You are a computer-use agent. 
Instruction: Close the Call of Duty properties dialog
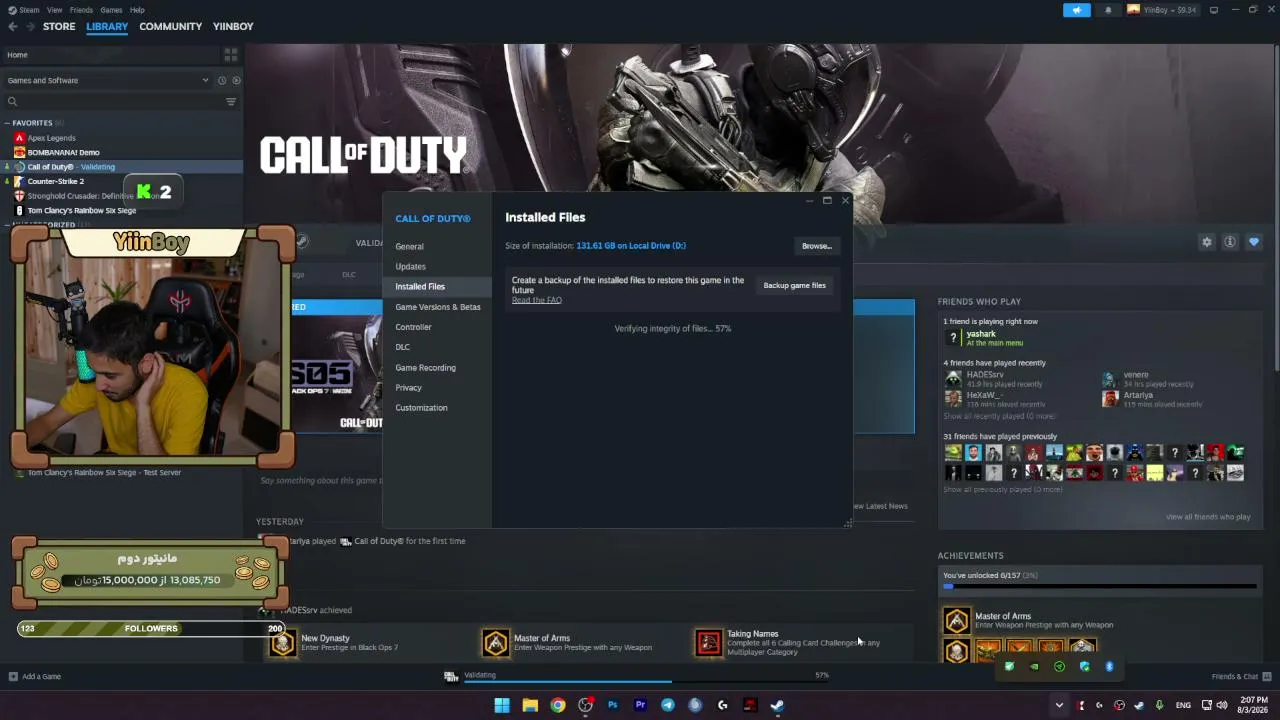(x=845, y=200)
